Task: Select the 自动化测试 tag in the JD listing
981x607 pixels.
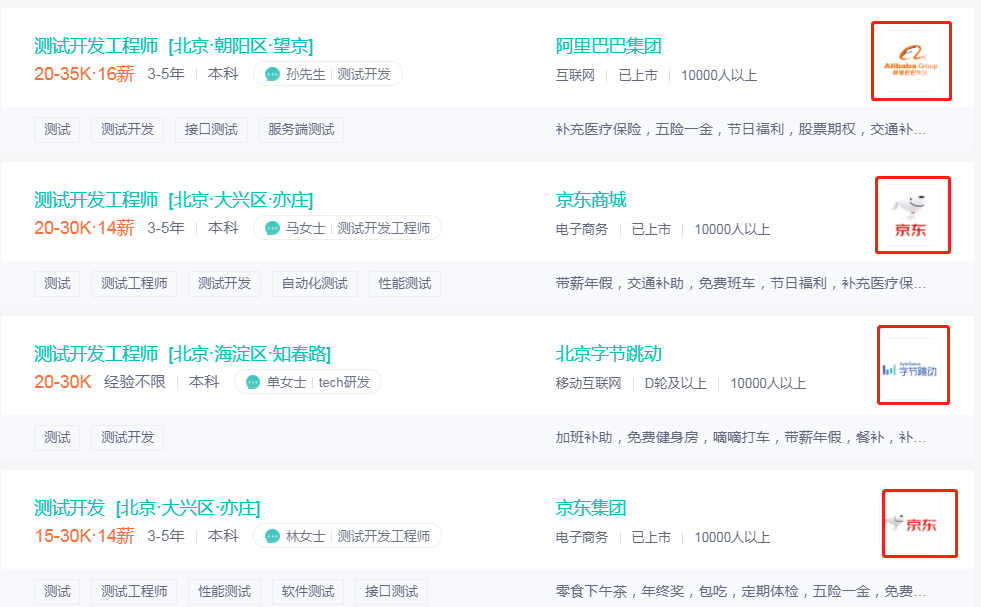Action: click(x=314, y=283)
